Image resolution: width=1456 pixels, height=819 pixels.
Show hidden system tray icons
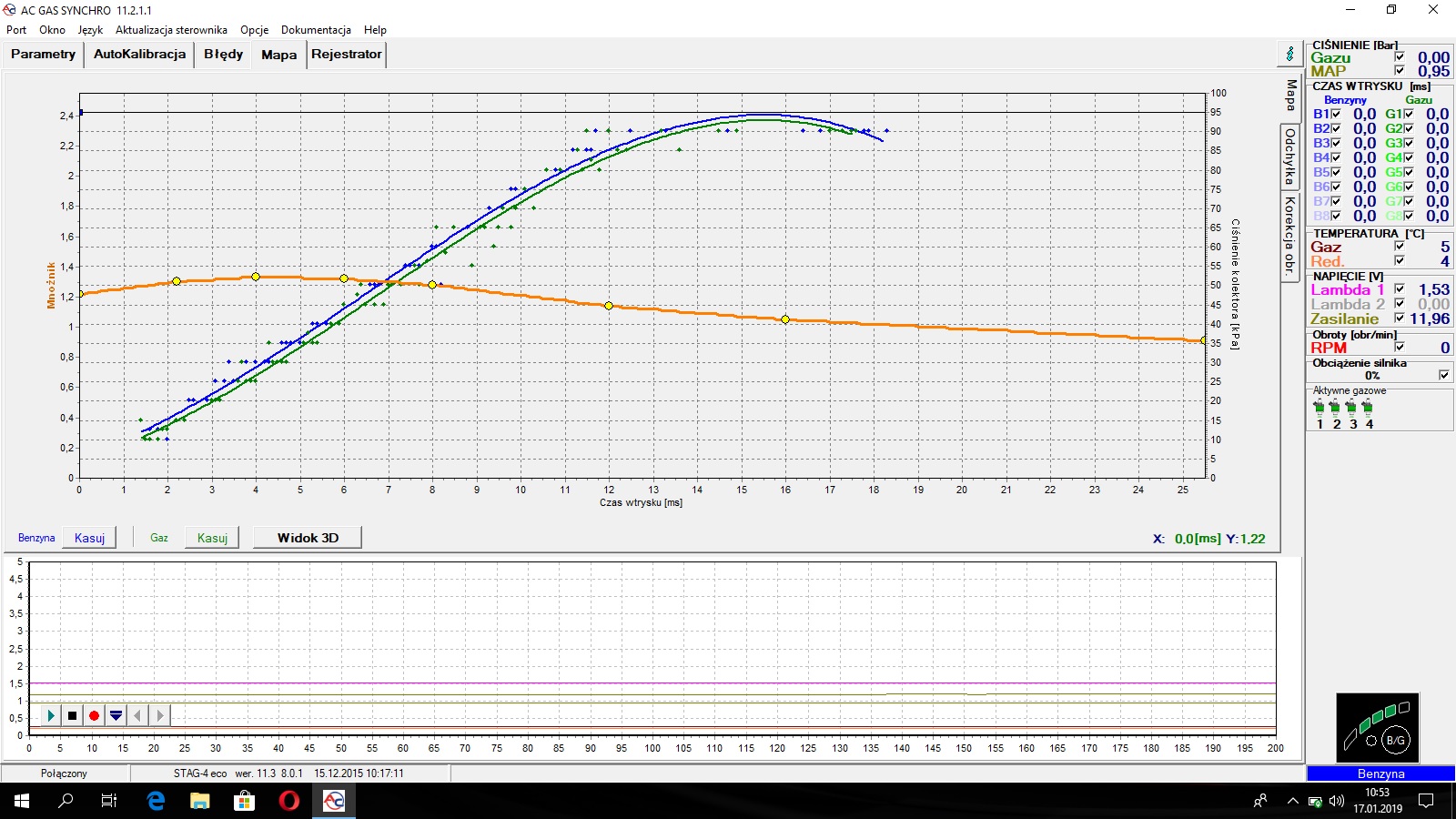(x=1292, y=801)
